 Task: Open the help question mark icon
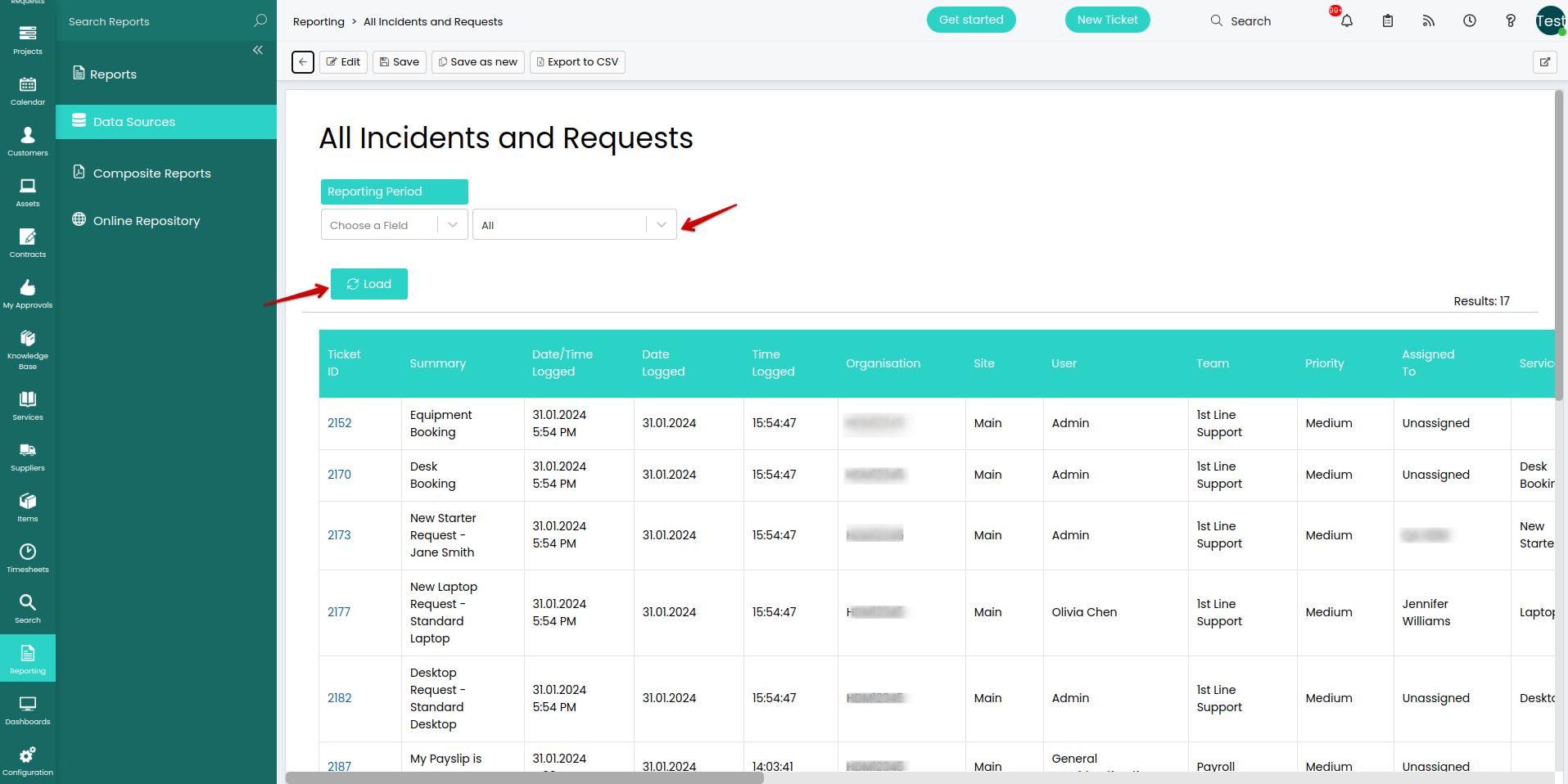click(x=1511, y=21)
